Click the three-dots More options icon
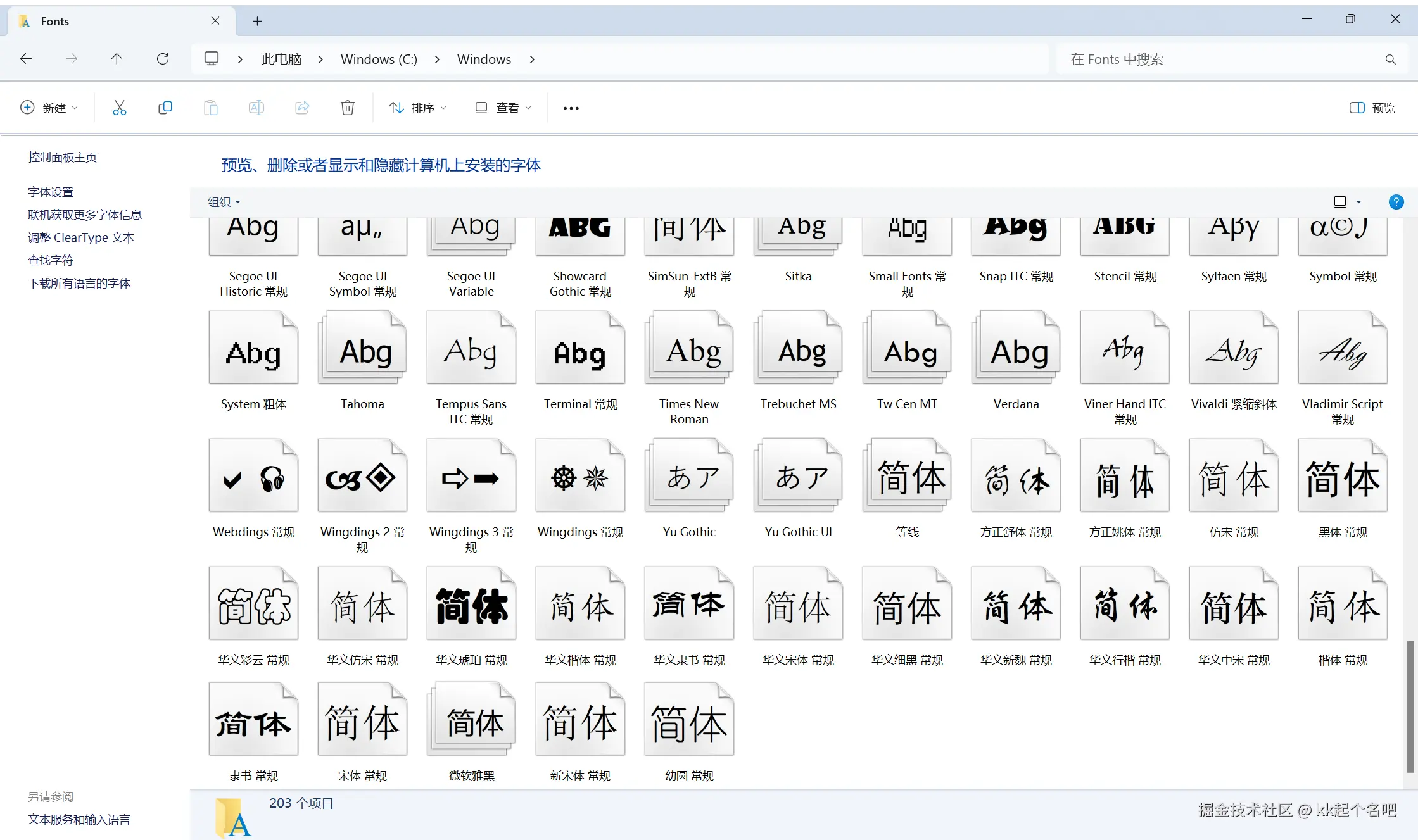The image size is (1418, 840). click(571, 108)
